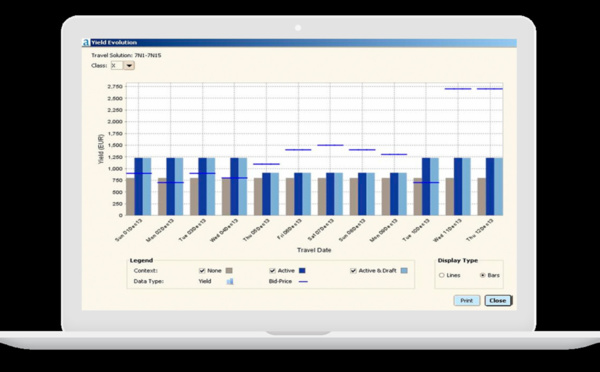This screenshot has width=600, height=372.
Task: Toggle the Active context checkbox
Action: [272, 271]
